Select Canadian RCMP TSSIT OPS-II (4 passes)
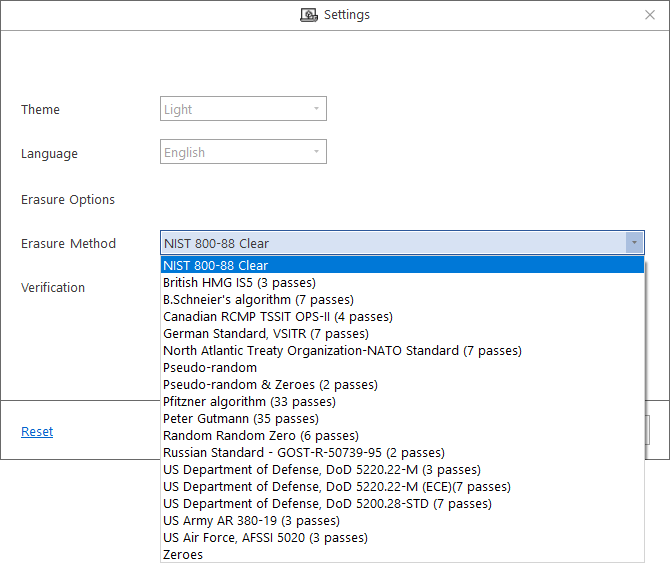Screen dimensions: 670x563 pyautogui.click(x=403, y=317)
